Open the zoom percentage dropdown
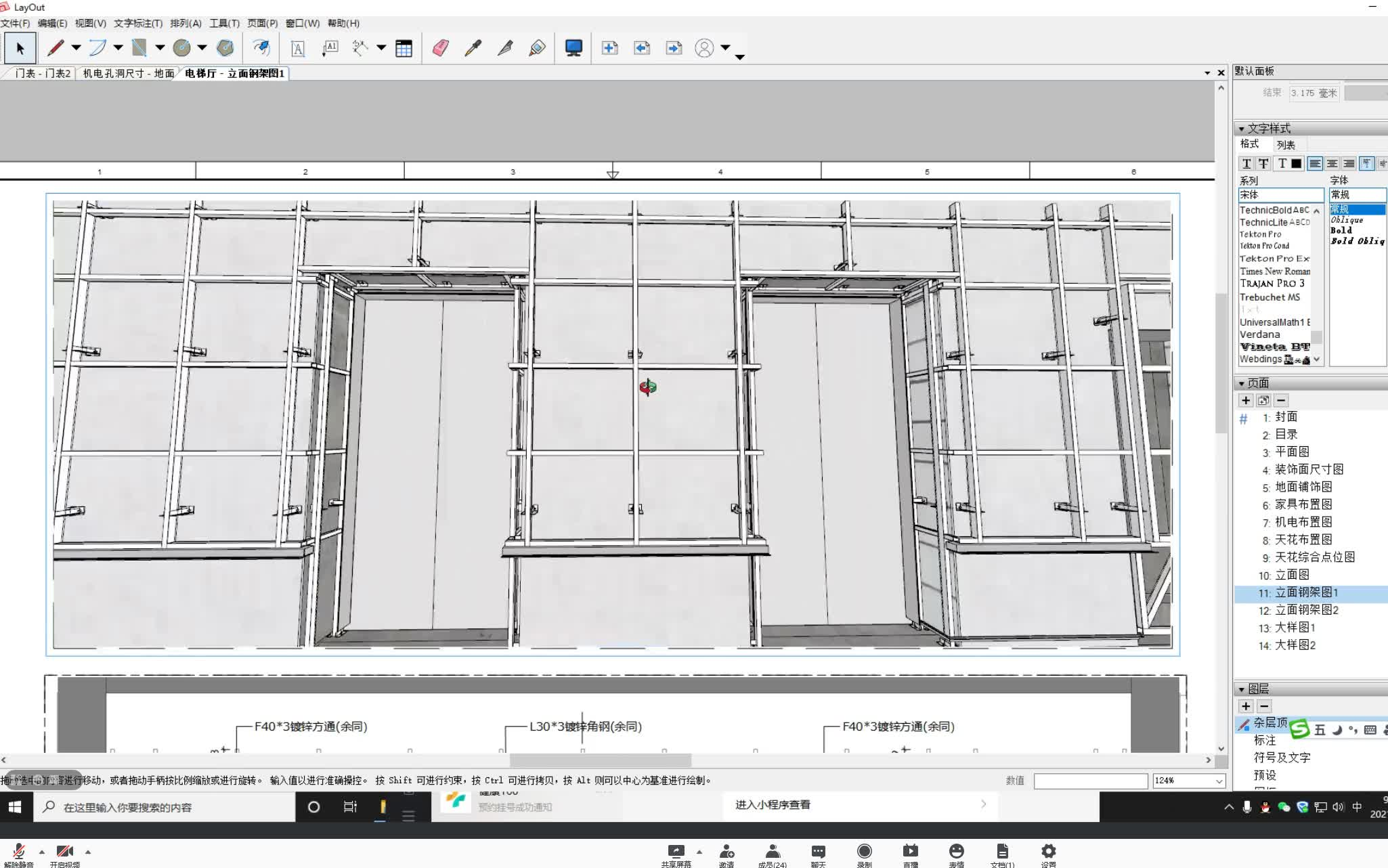 (1219, 781)
